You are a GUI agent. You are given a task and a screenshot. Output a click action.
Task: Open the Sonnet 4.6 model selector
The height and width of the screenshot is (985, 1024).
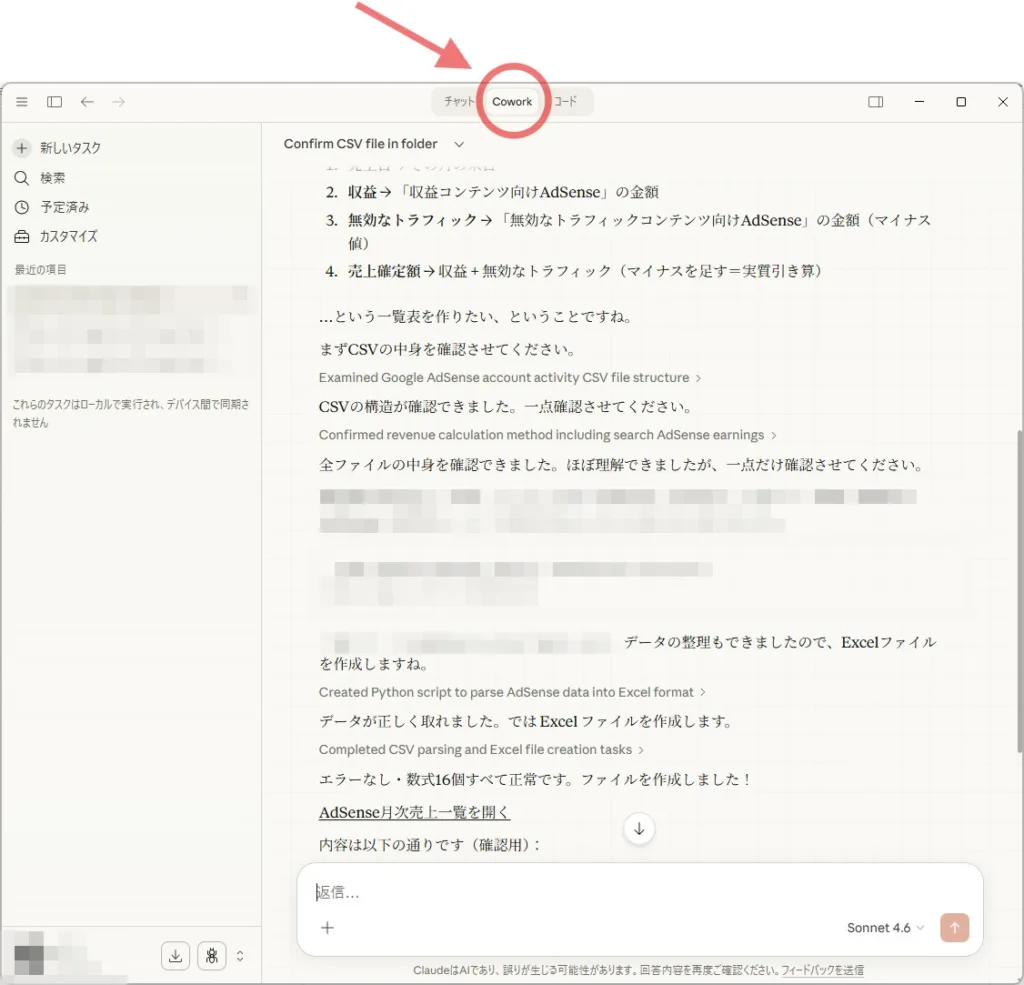tap(885, 928)
